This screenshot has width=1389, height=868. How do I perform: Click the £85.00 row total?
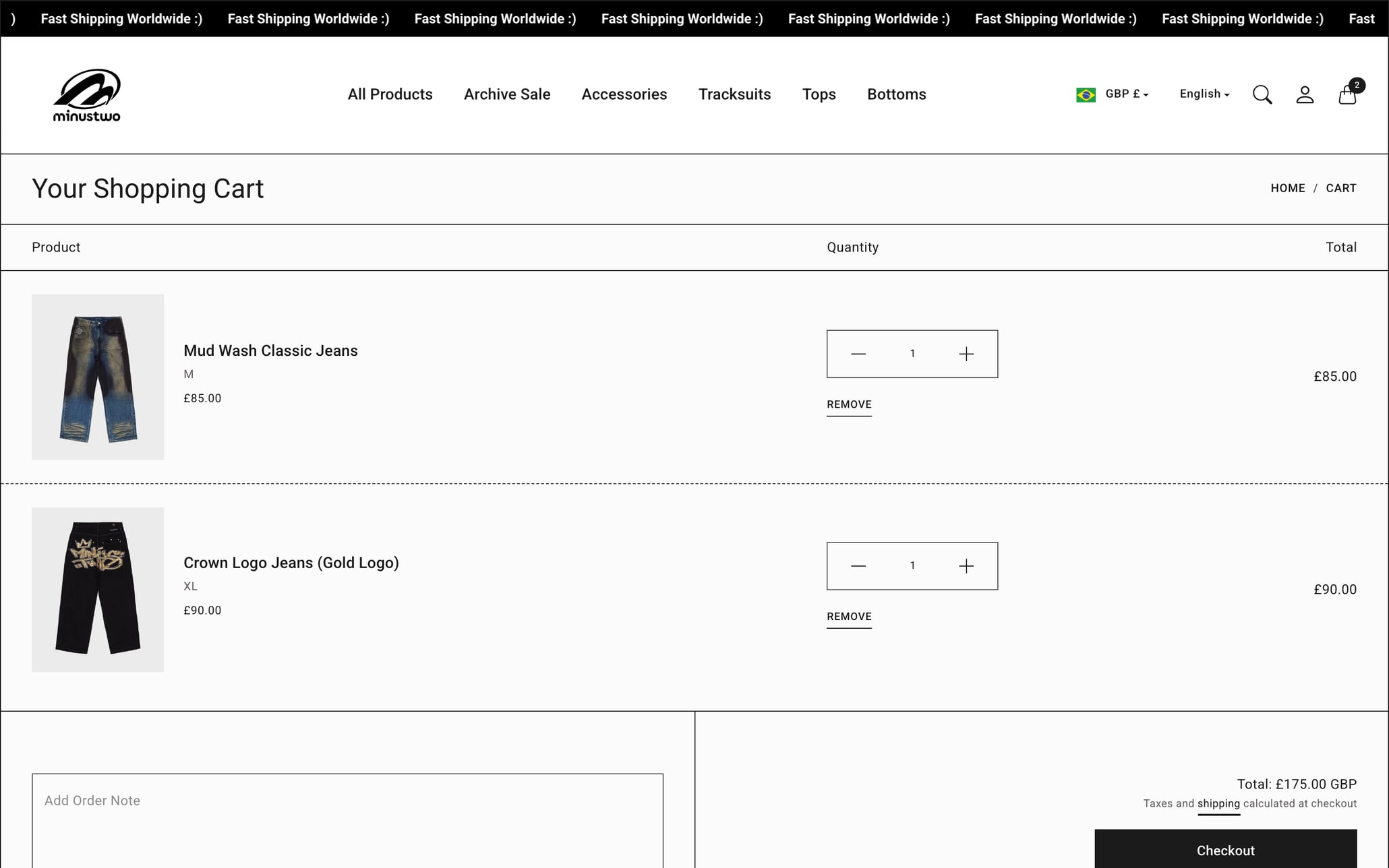(1335, 377)
